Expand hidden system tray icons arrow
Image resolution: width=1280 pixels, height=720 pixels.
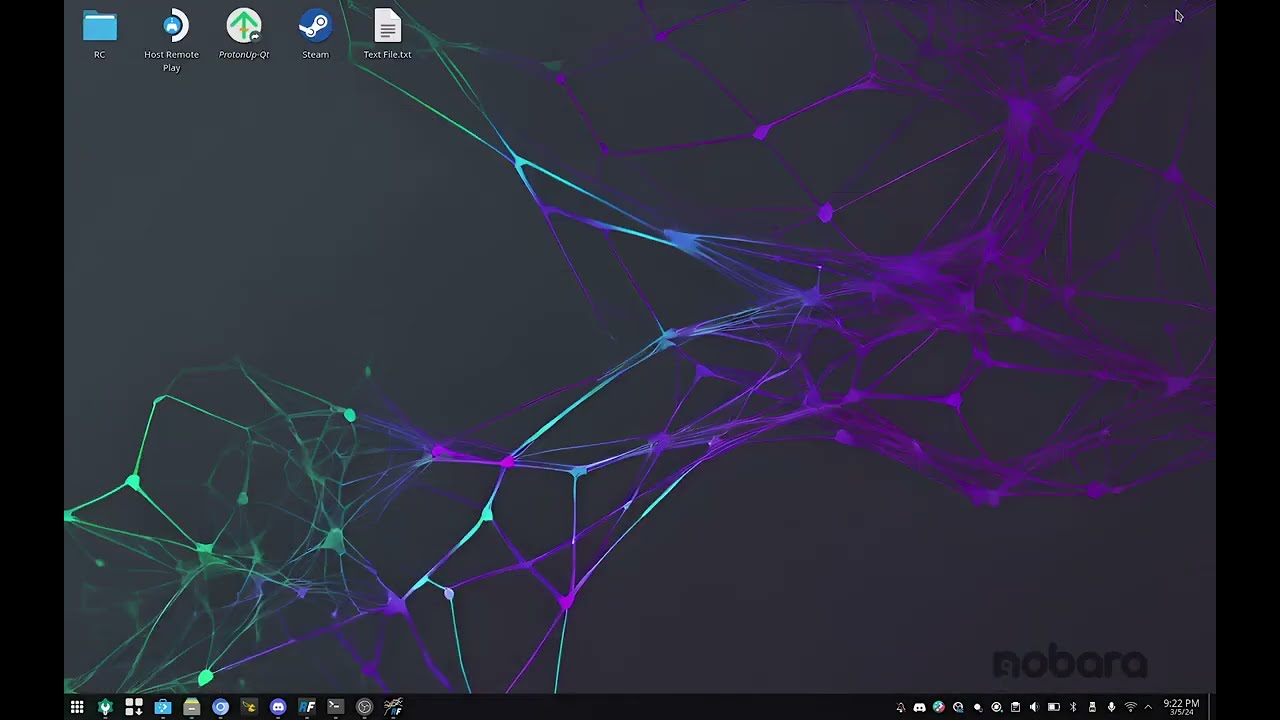[x=1148, y=707]
